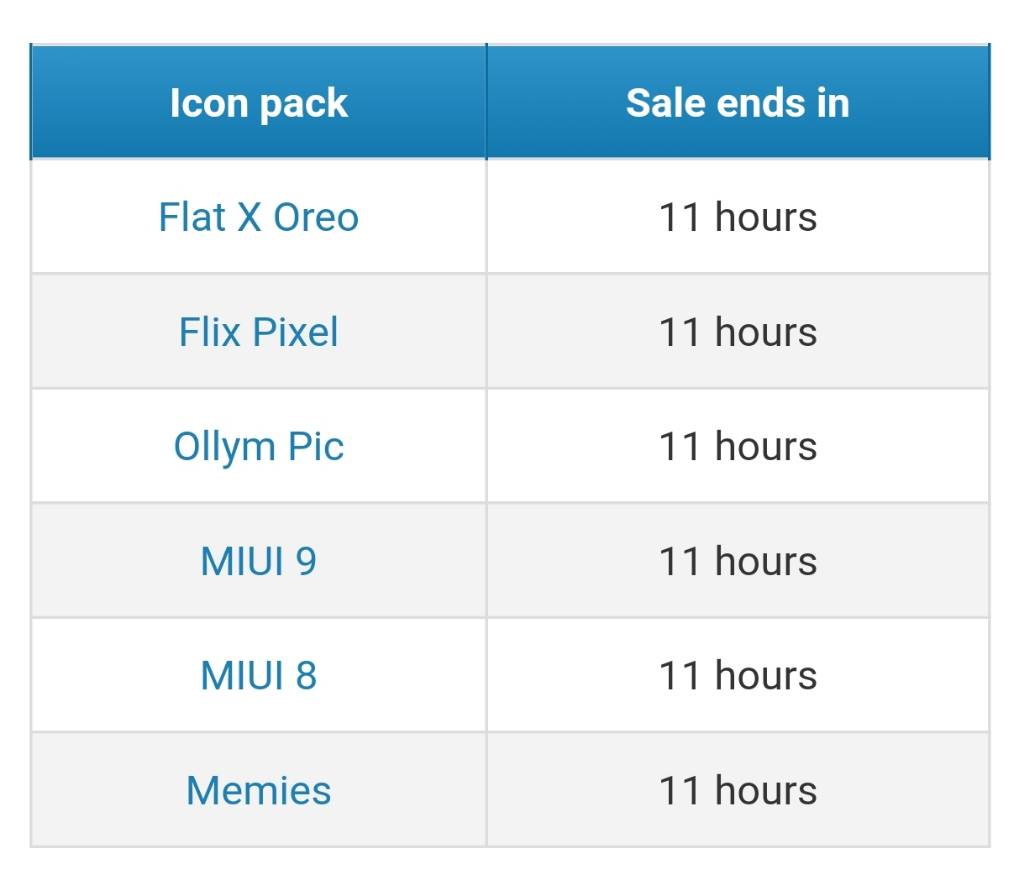The height and width of the screenshot is (885, 1024).
Task: Select Ollym Pic's 11 hours cell
Action: [x=739, y=447]
